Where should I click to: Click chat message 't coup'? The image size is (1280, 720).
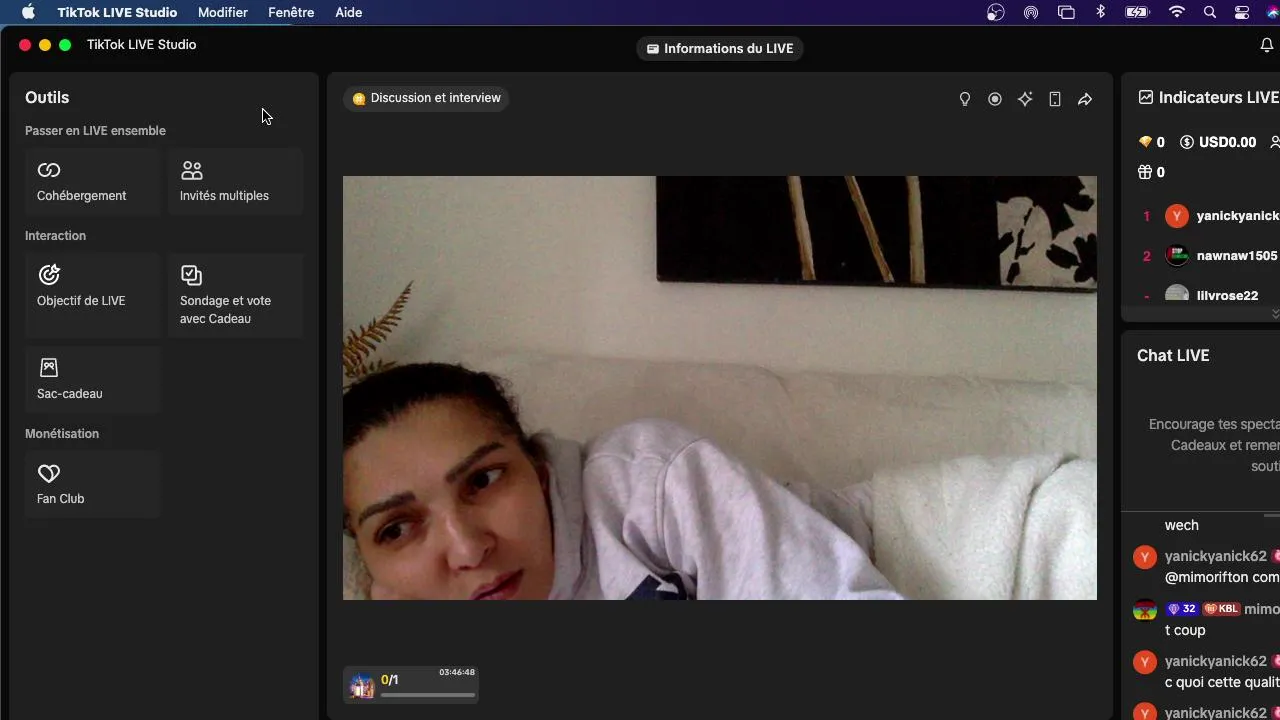tap(1185, 630)
